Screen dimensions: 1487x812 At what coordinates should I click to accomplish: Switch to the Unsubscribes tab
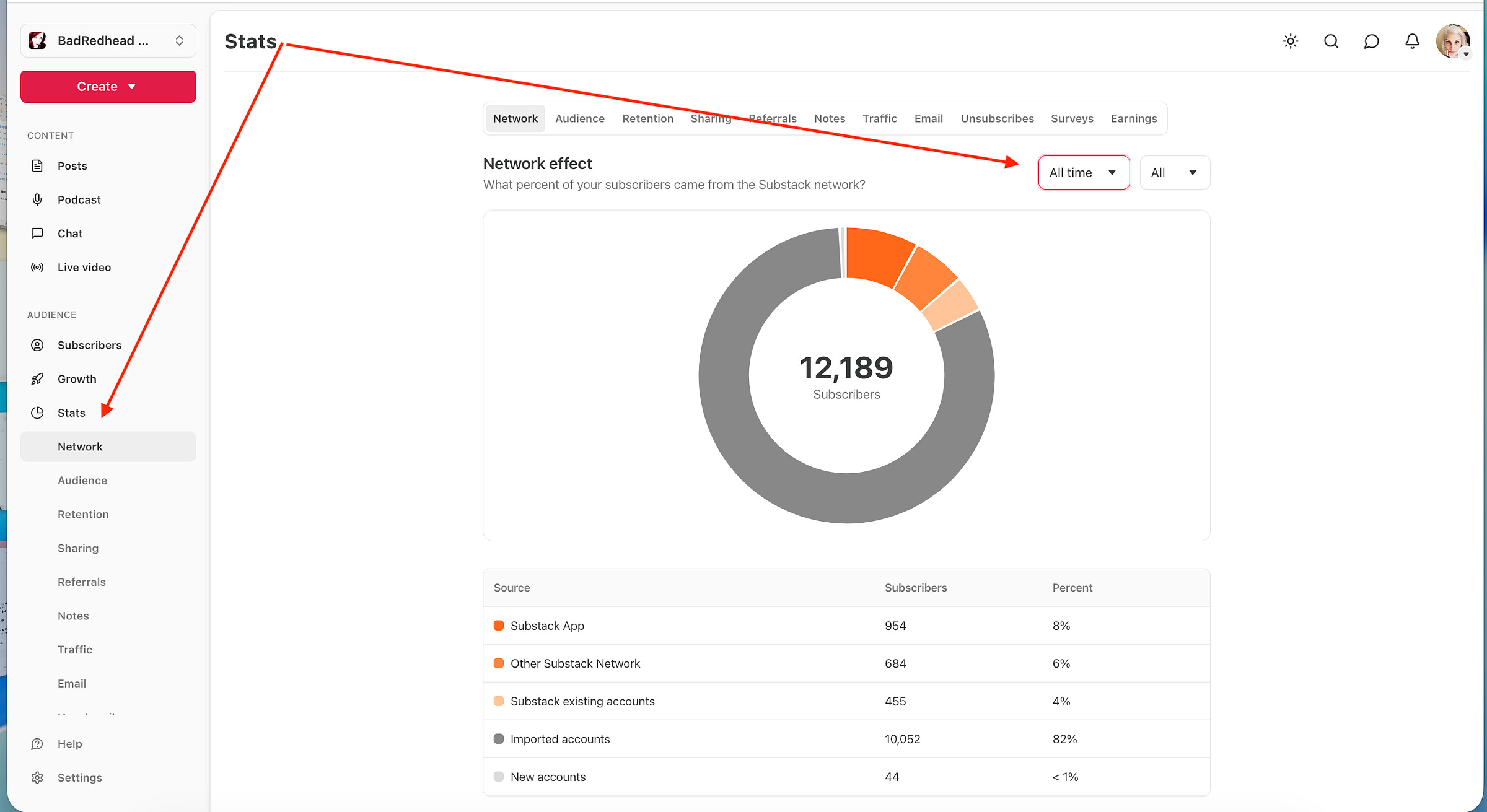997,118
